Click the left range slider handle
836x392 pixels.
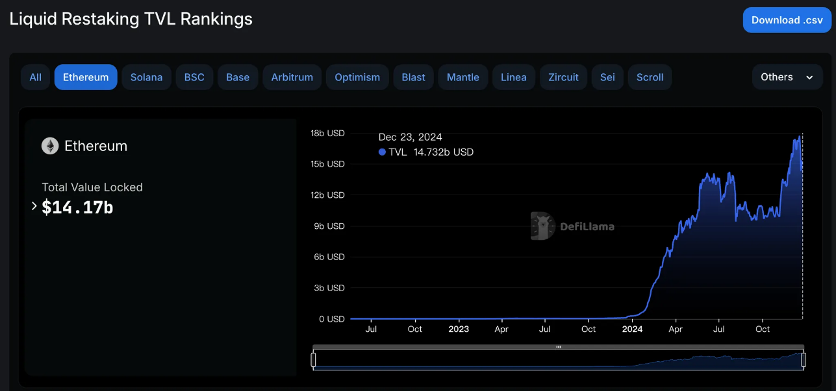[x=314, y=360]
